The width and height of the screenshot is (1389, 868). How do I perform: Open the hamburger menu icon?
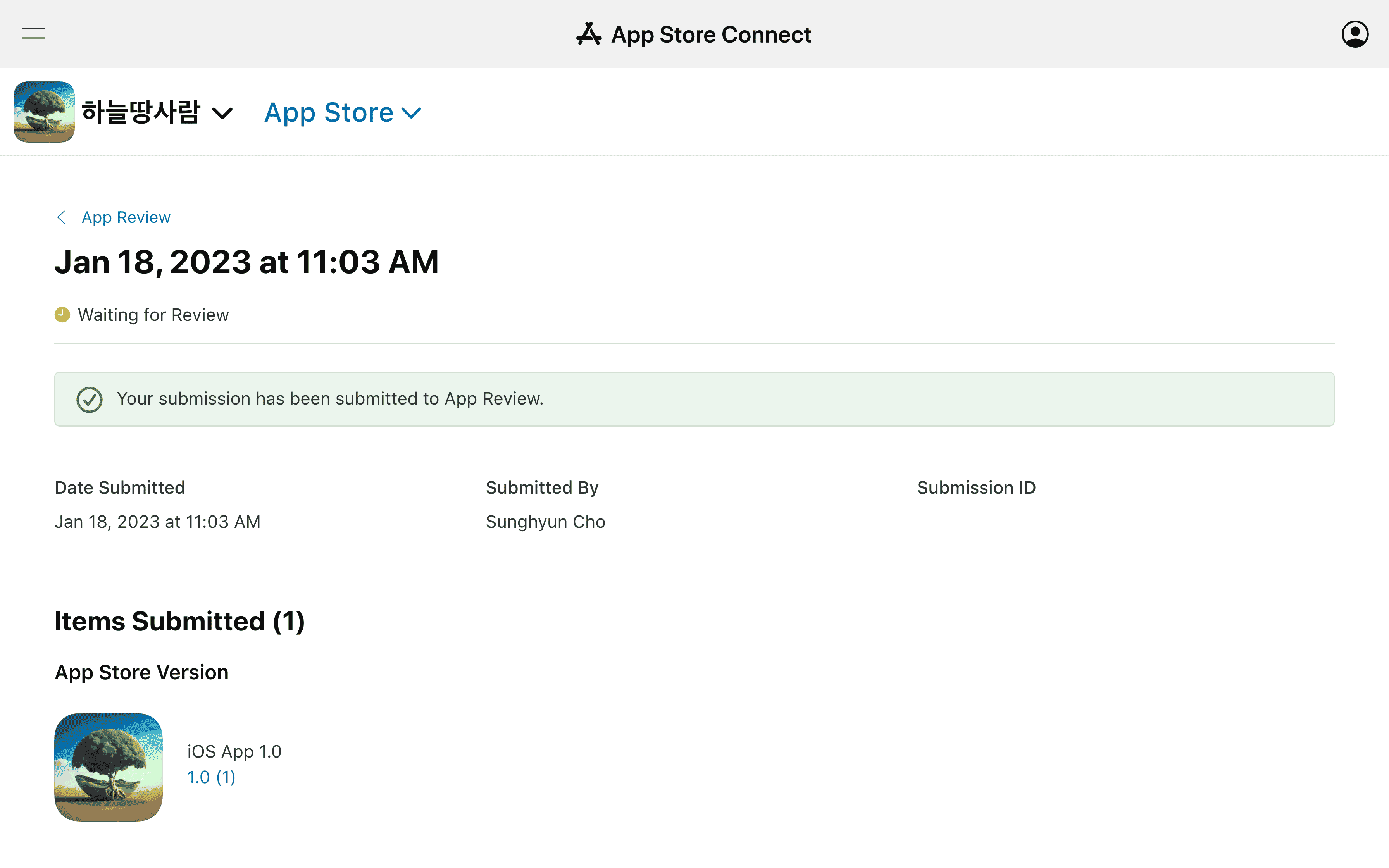pos(33,33)
